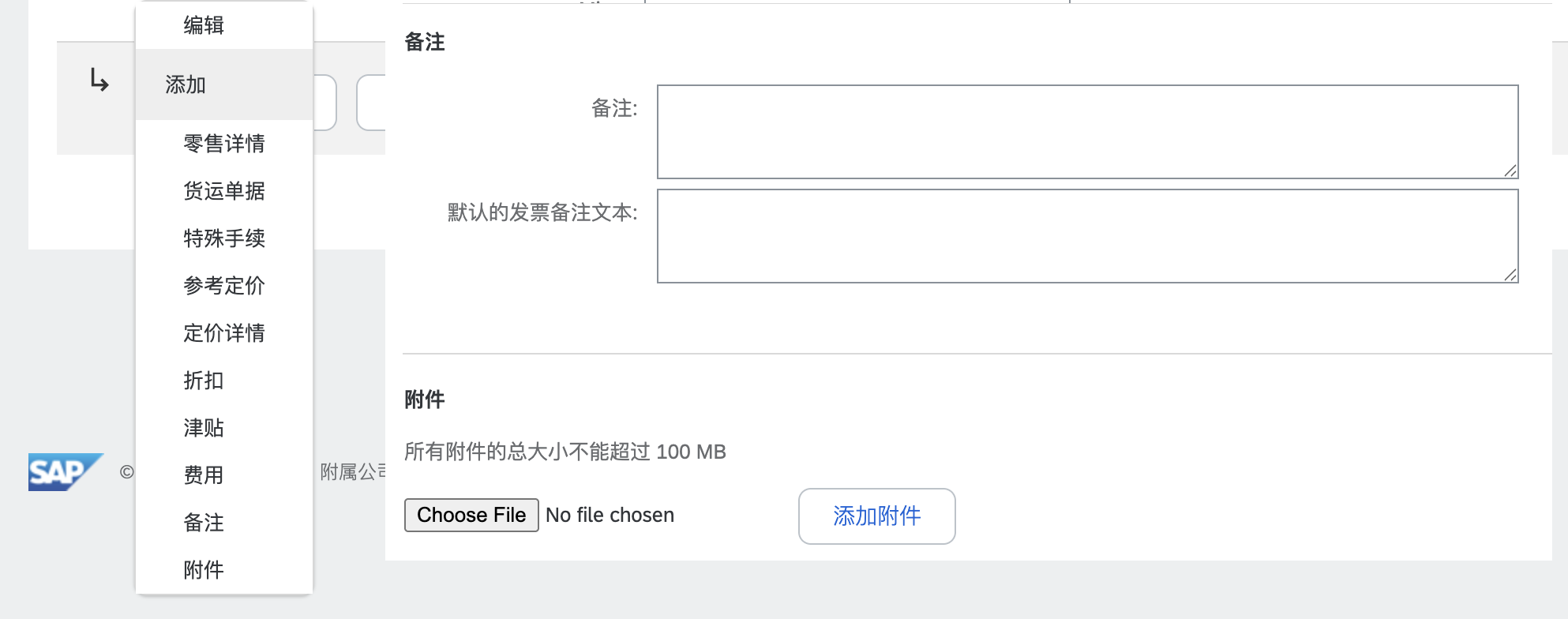Click the SAP logo

pos(66,472)
